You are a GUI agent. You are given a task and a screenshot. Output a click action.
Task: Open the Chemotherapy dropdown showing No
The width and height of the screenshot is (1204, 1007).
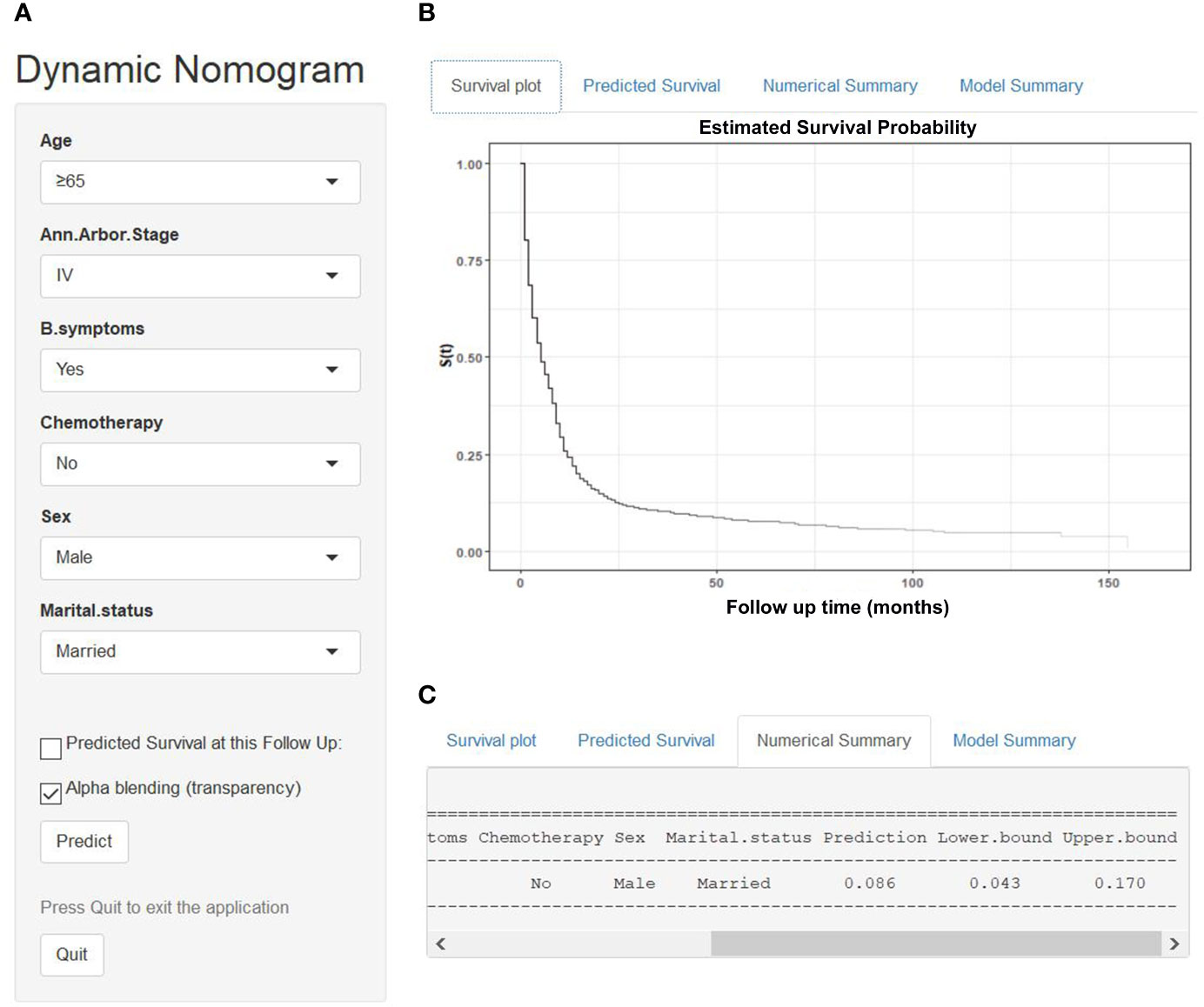point(200,463)
